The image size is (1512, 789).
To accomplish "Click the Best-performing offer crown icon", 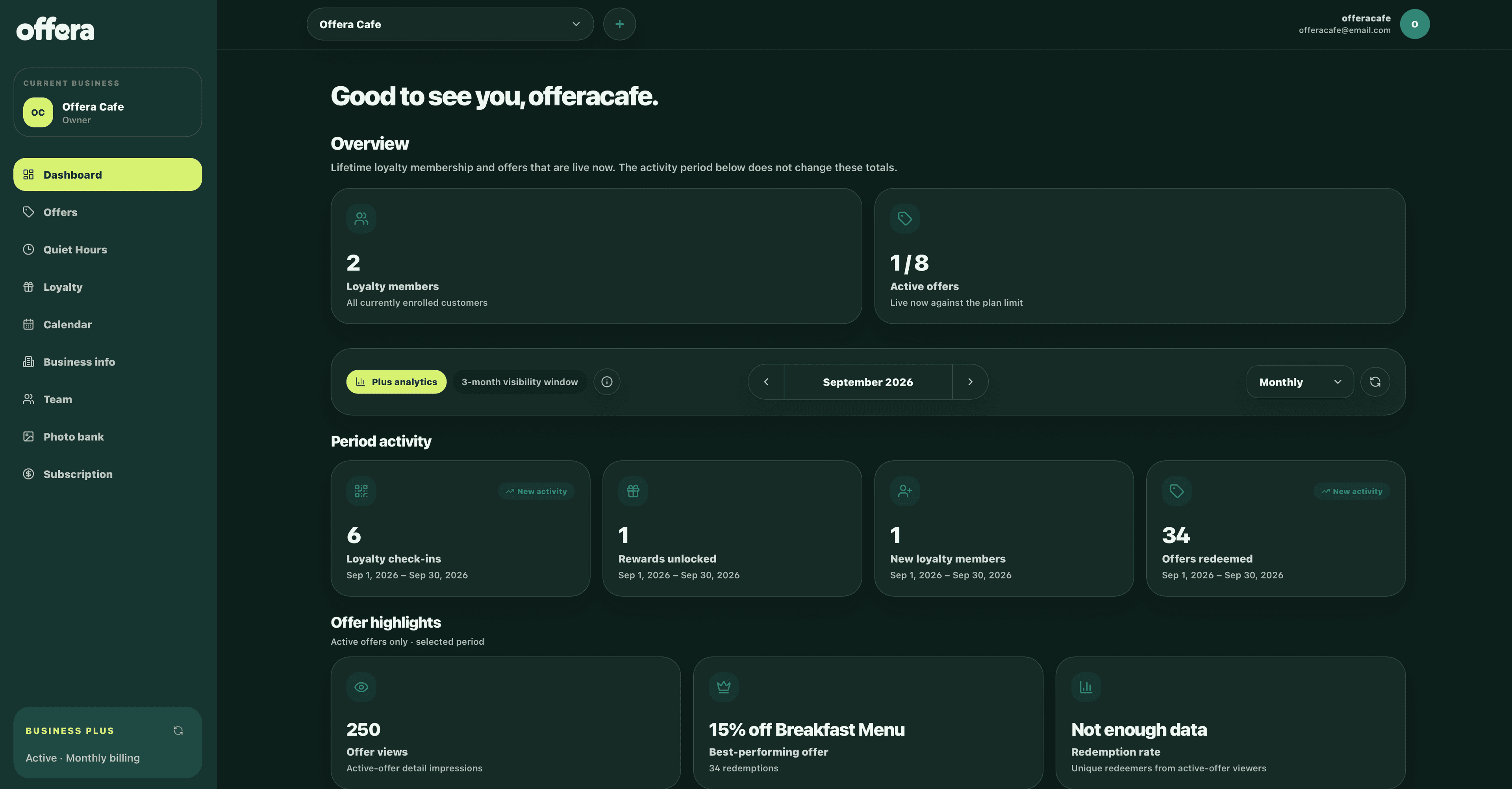I will 724,687.
